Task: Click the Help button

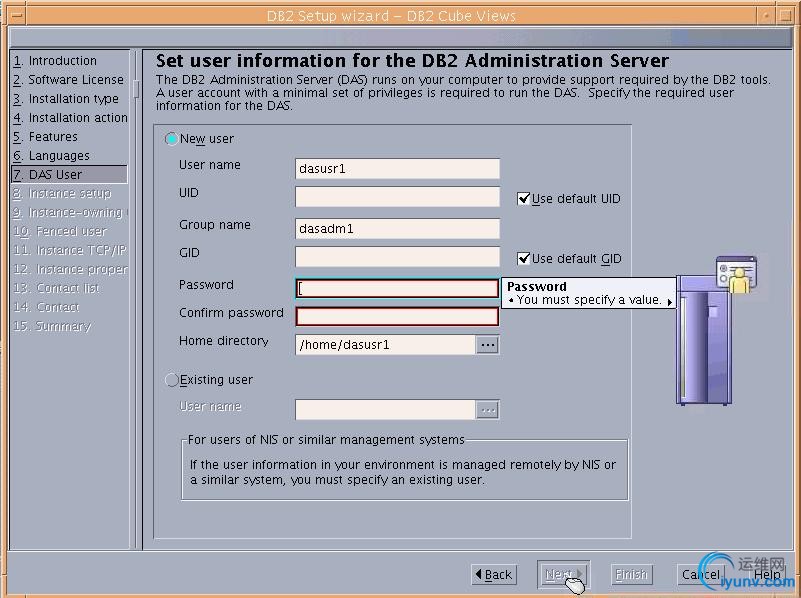Action: [767, 575]
